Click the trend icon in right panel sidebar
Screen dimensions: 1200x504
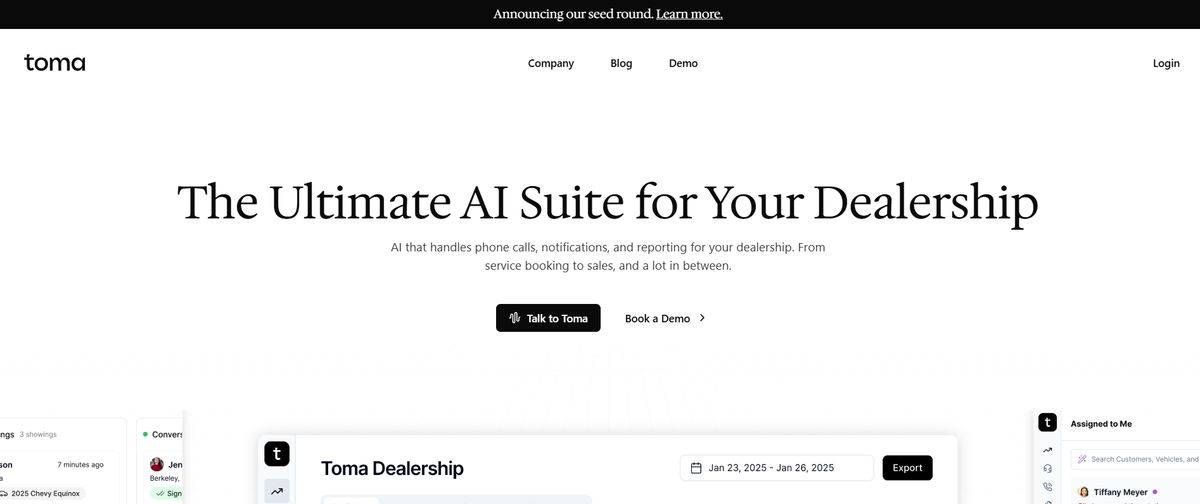tap(1047, 450)
